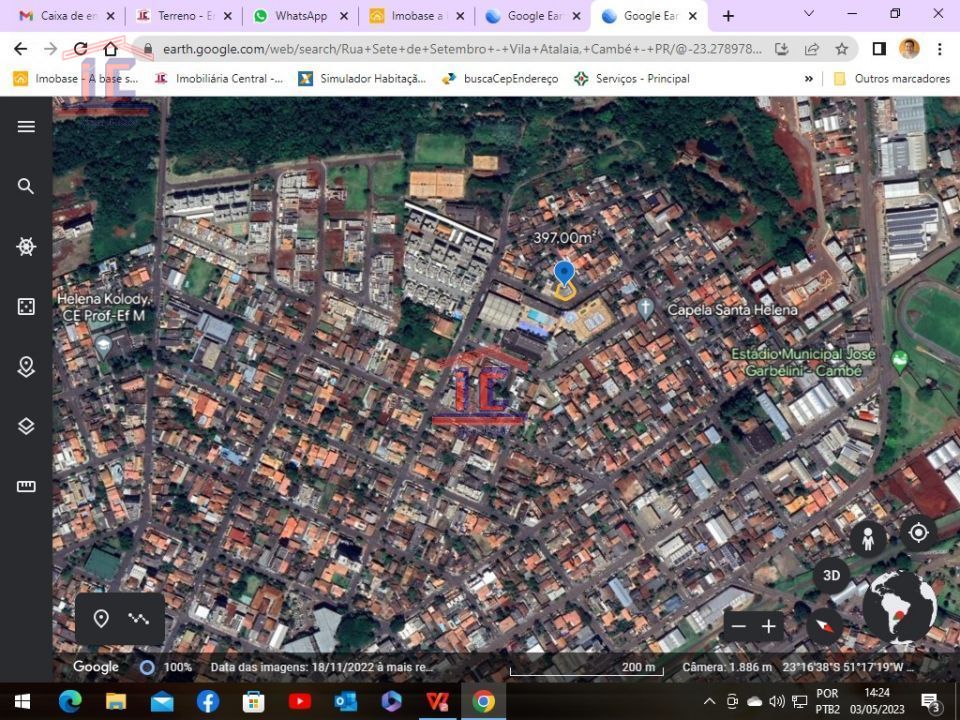
Task: Click the search magnifier in the sidebar
Action: tap(26, 186)
